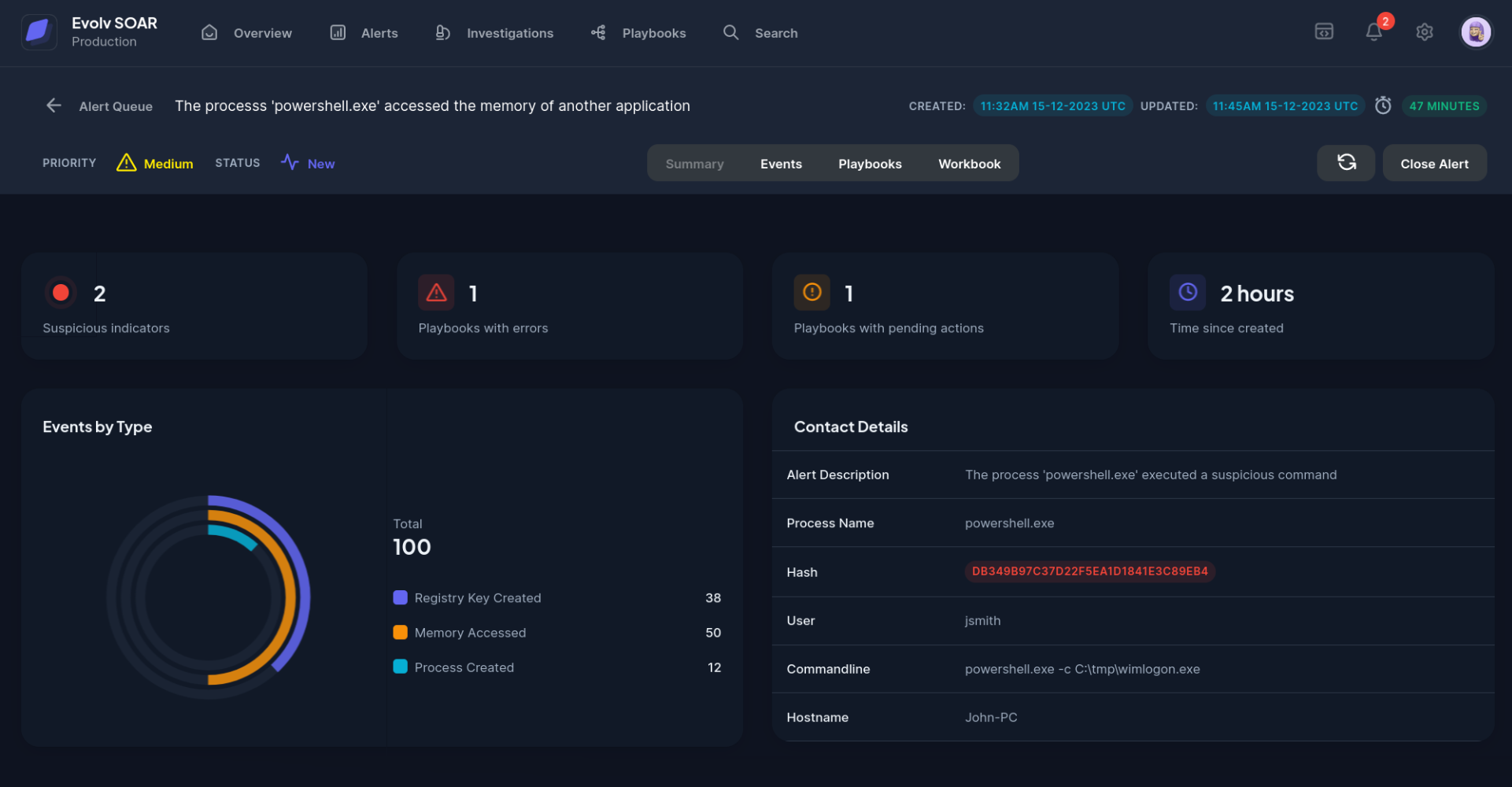Open the settings gear icon
The height and width of the screenshot is (787, 1512).
click(x=1424, y=32)
